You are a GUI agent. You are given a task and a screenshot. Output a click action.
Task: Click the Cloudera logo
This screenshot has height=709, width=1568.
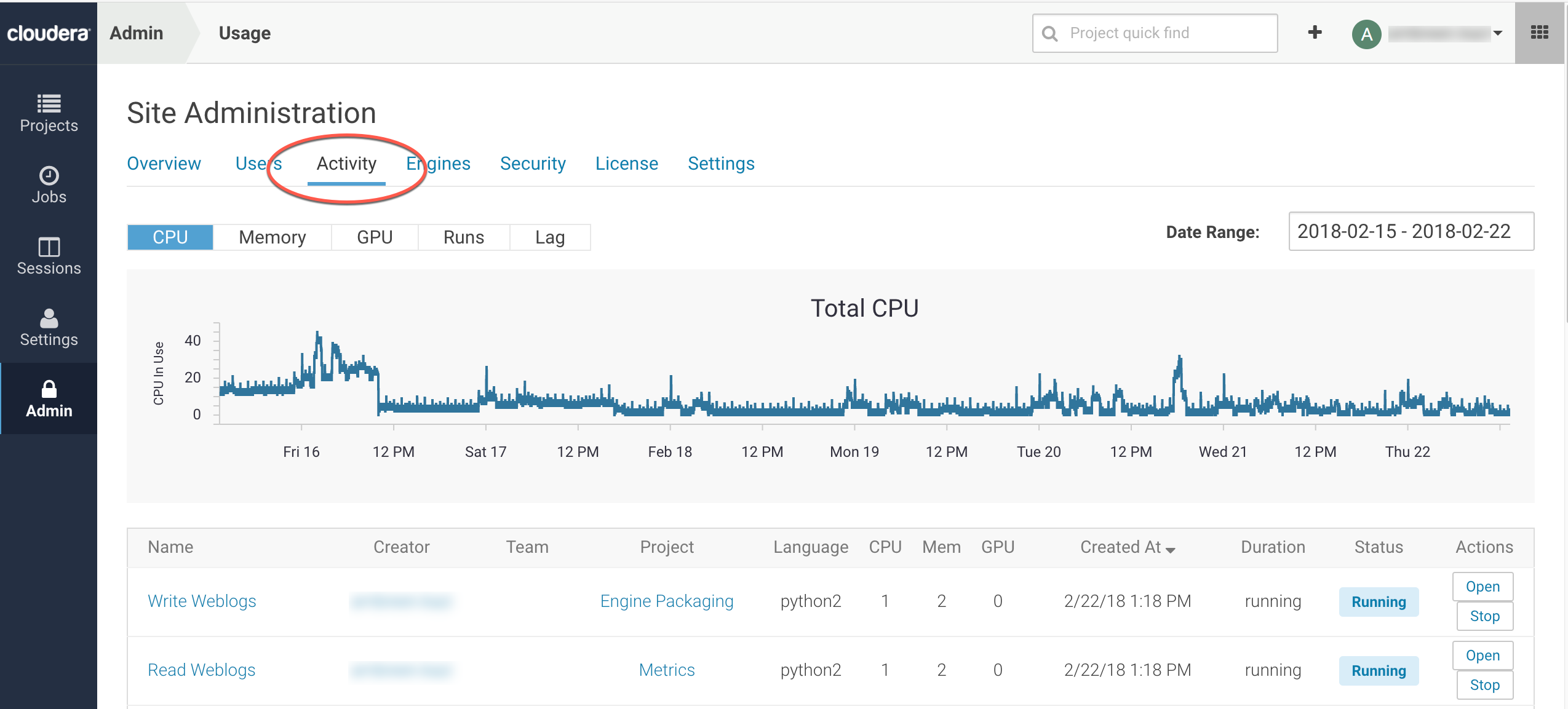tap(48, 33)
